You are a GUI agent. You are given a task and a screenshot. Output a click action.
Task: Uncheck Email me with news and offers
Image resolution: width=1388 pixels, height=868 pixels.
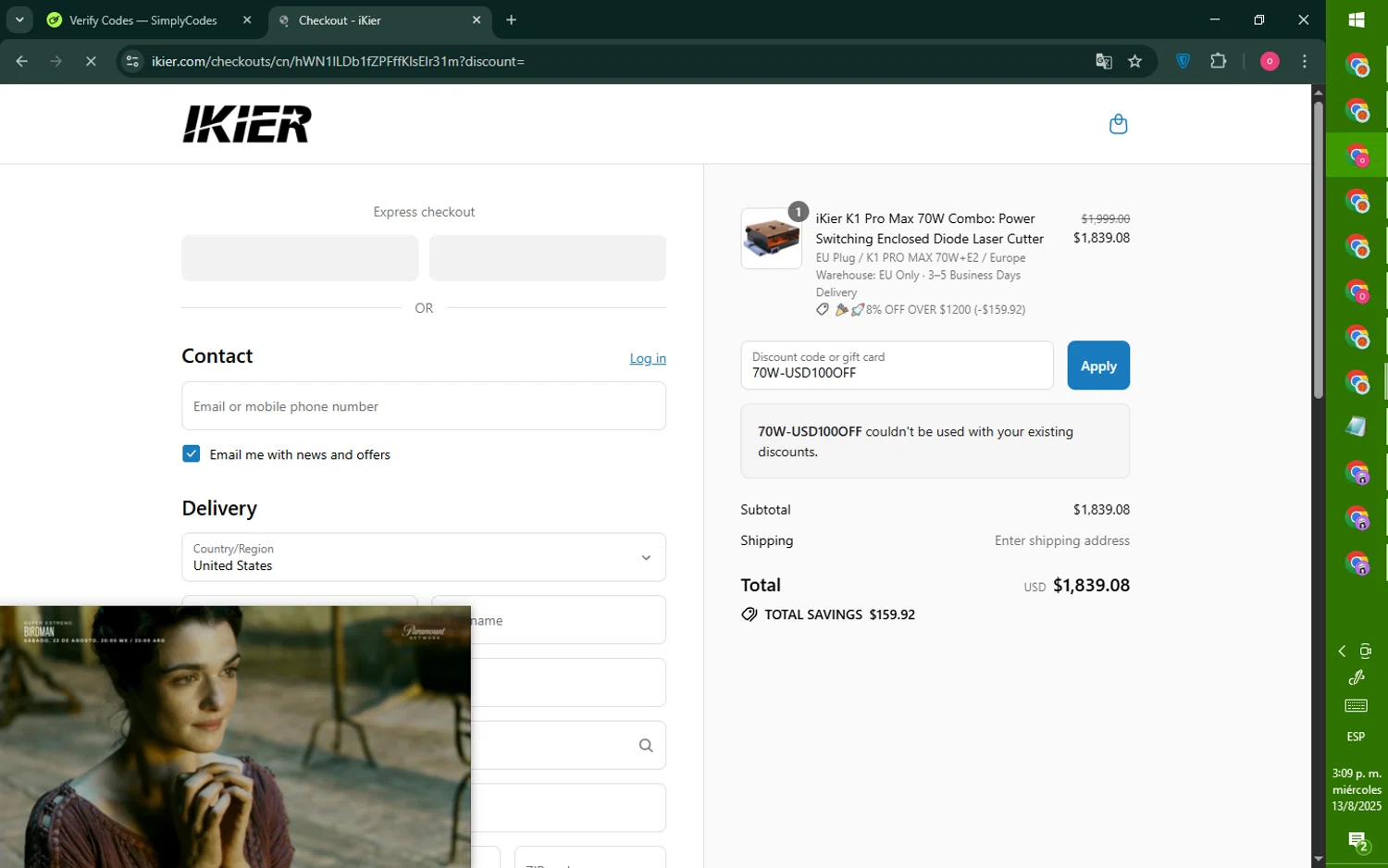[192, 453]
